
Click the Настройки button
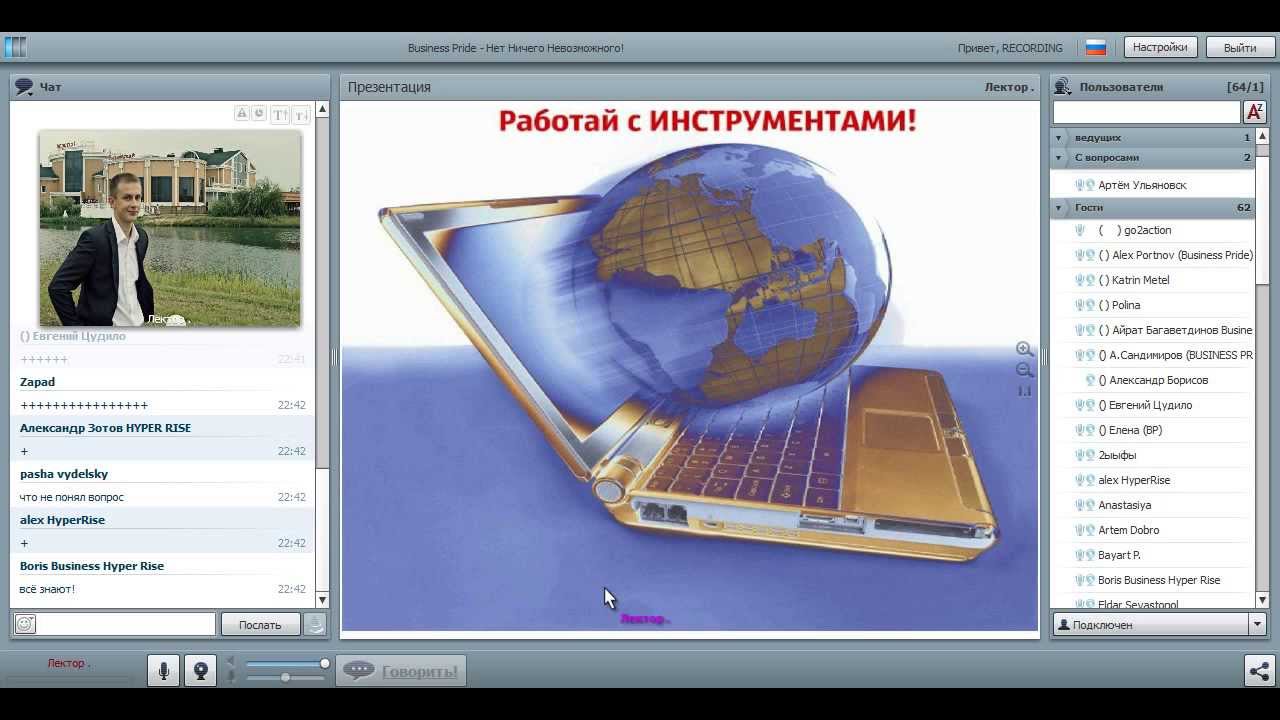(x=1160, y=47)
